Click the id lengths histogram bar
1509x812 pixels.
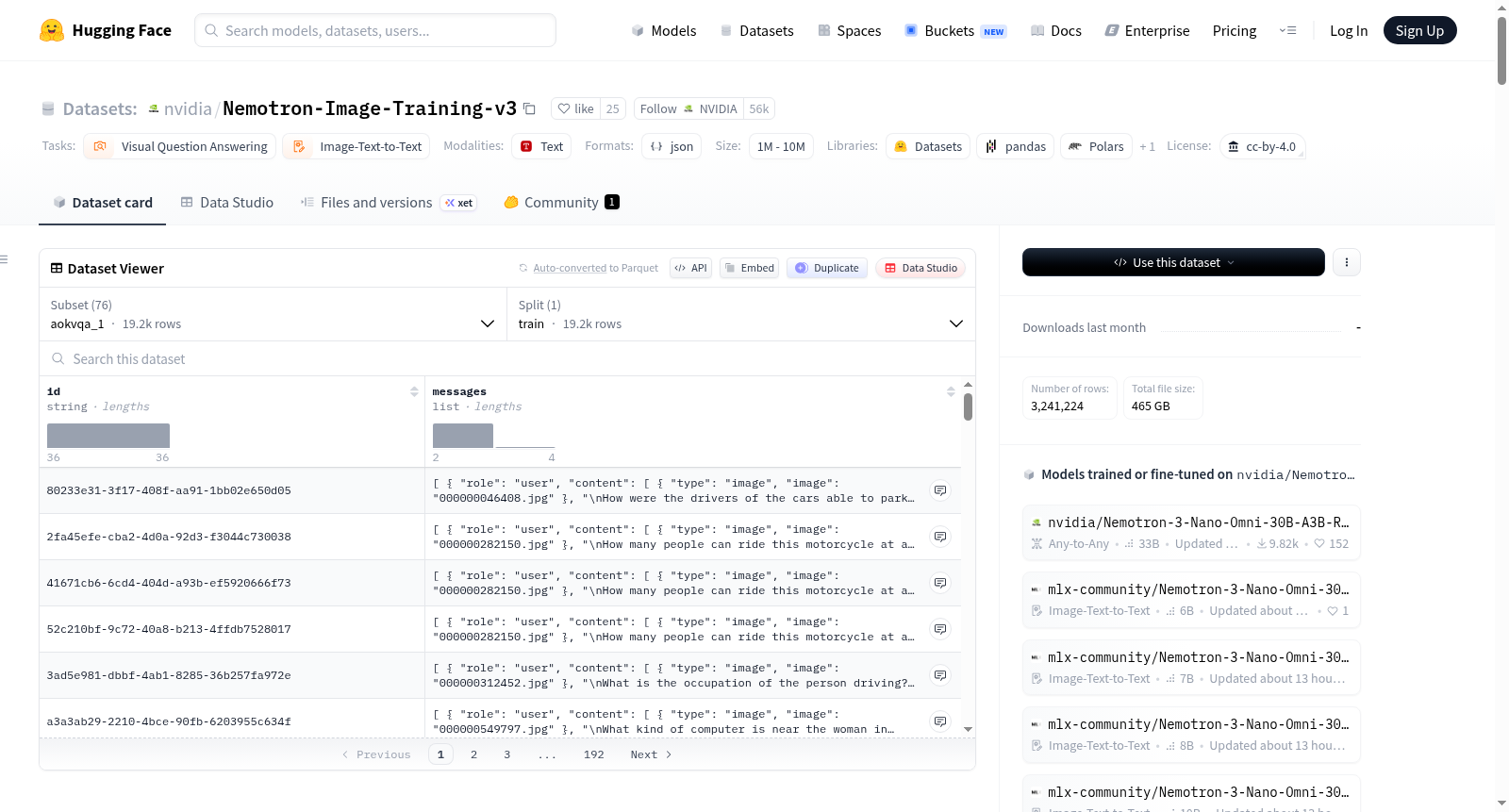(x=108, y=436)
